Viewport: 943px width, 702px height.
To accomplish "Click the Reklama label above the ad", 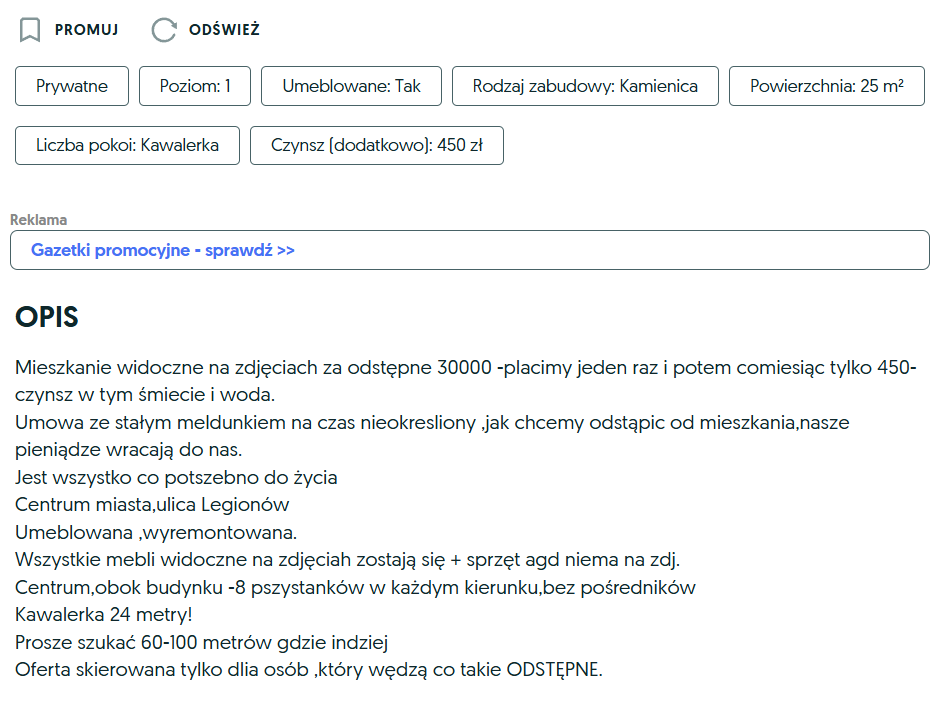I will pos(38,220).
